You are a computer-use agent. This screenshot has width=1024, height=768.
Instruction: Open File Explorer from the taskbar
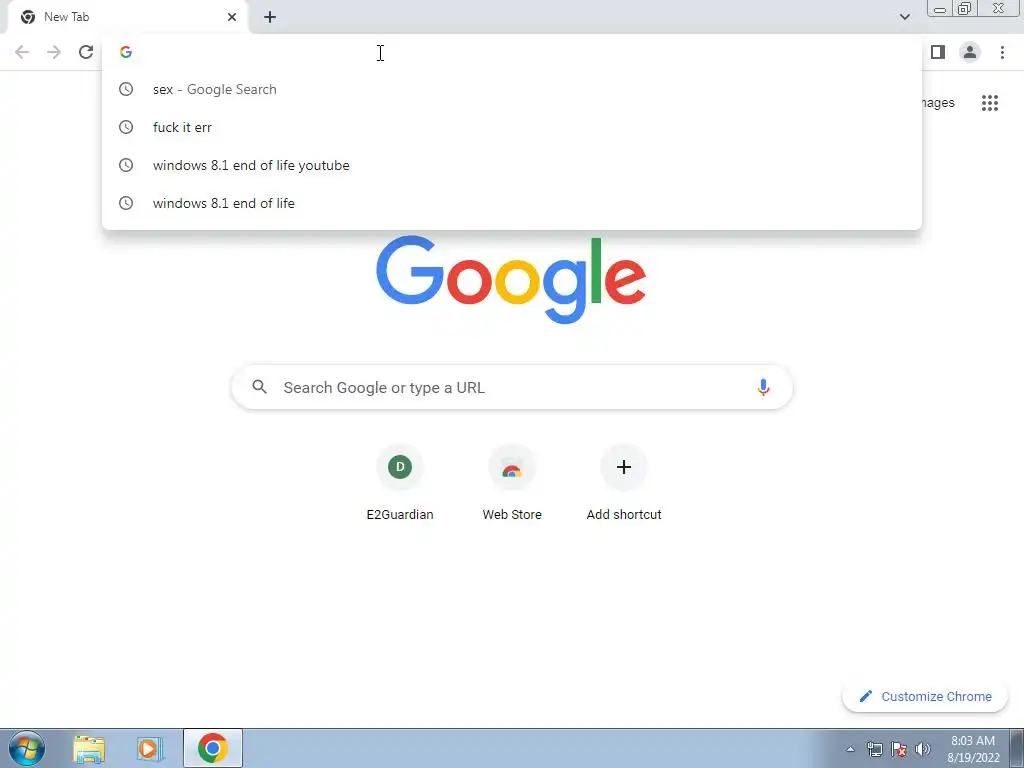89,749
